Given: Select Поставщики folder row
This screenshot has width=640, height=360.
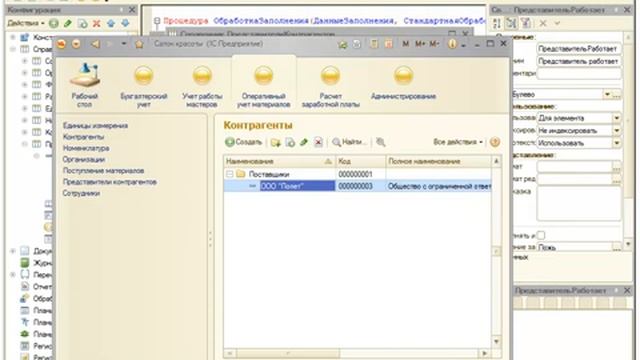Looking at the screenshot, I should tap(357, 174).
